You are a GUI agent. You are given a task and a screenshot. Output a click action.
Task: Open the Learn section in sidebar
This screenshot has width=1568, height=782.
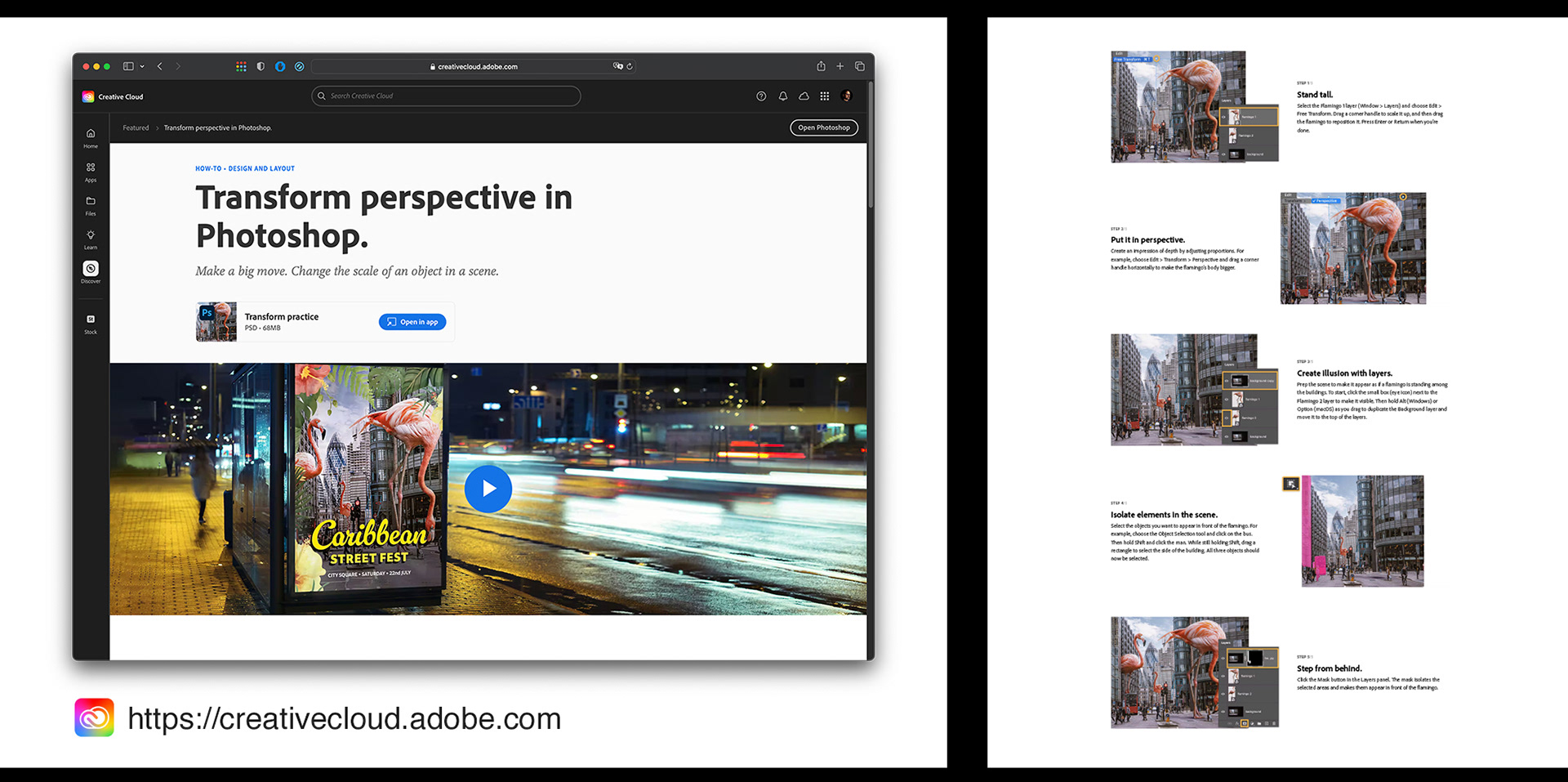(91, 239)
